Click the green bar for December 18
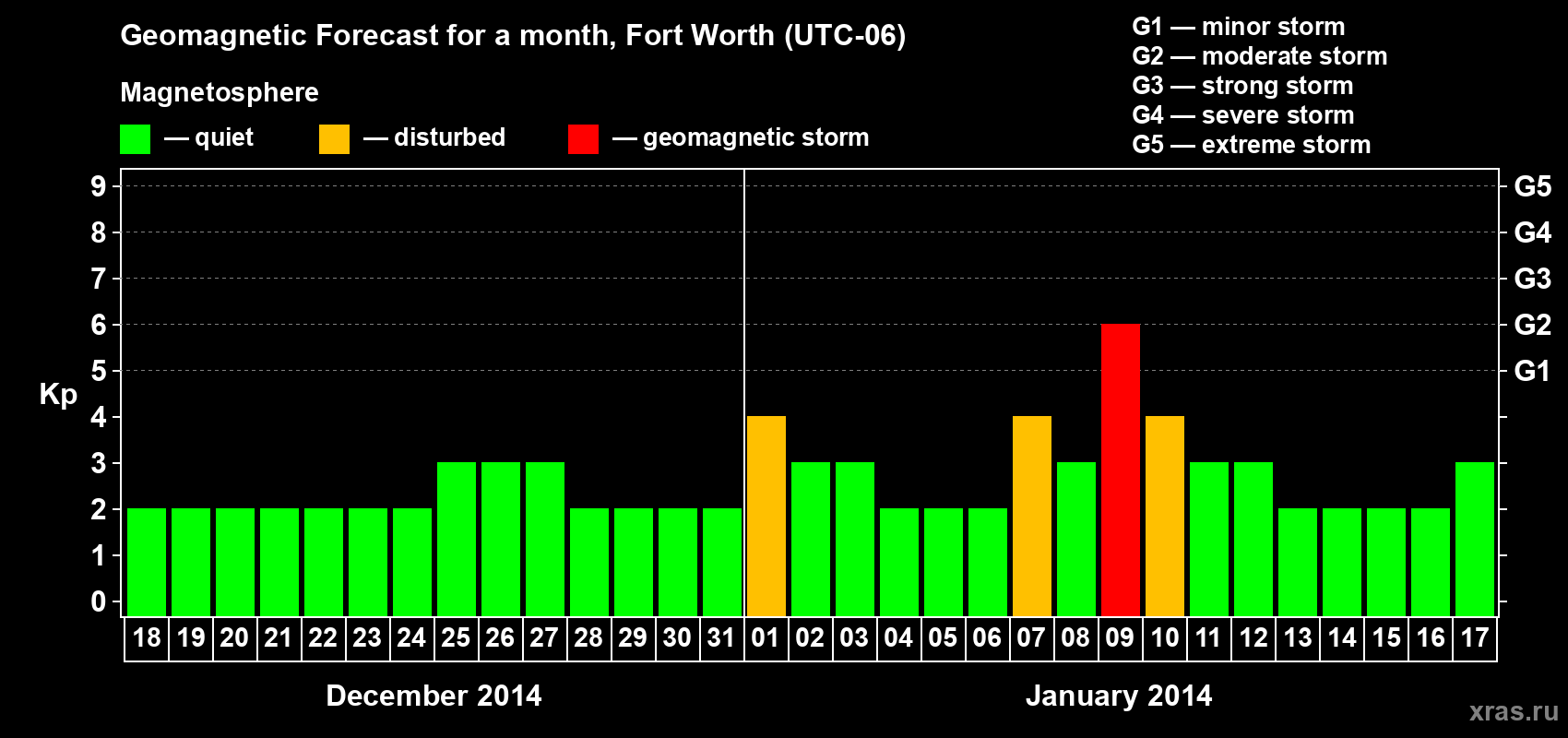1568x738 pixels. (147, 563)
